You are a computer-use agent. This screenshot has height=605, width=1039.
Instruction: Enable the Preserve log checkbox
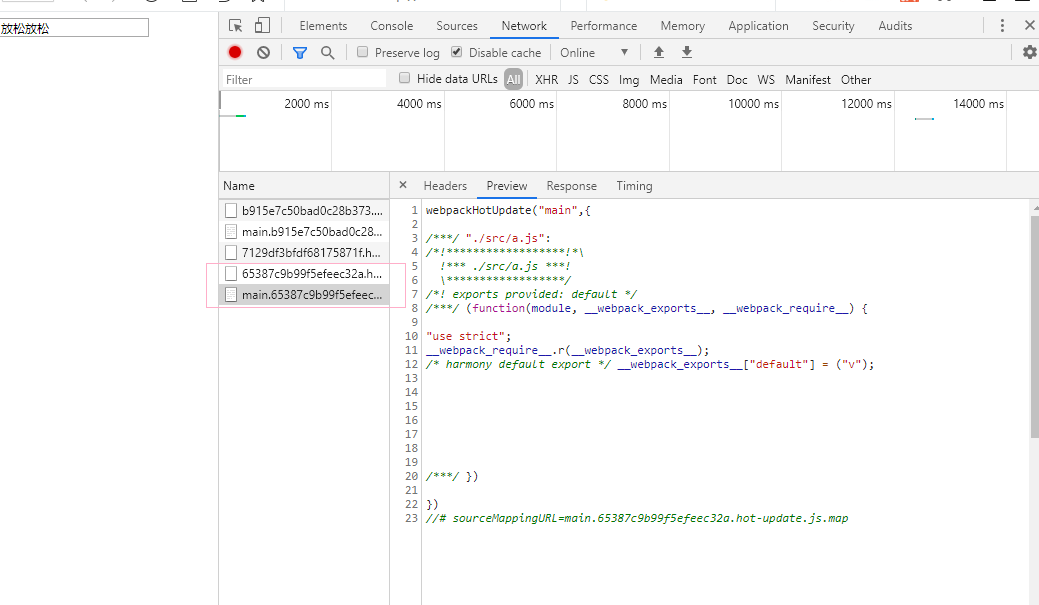tap(363, 52)
